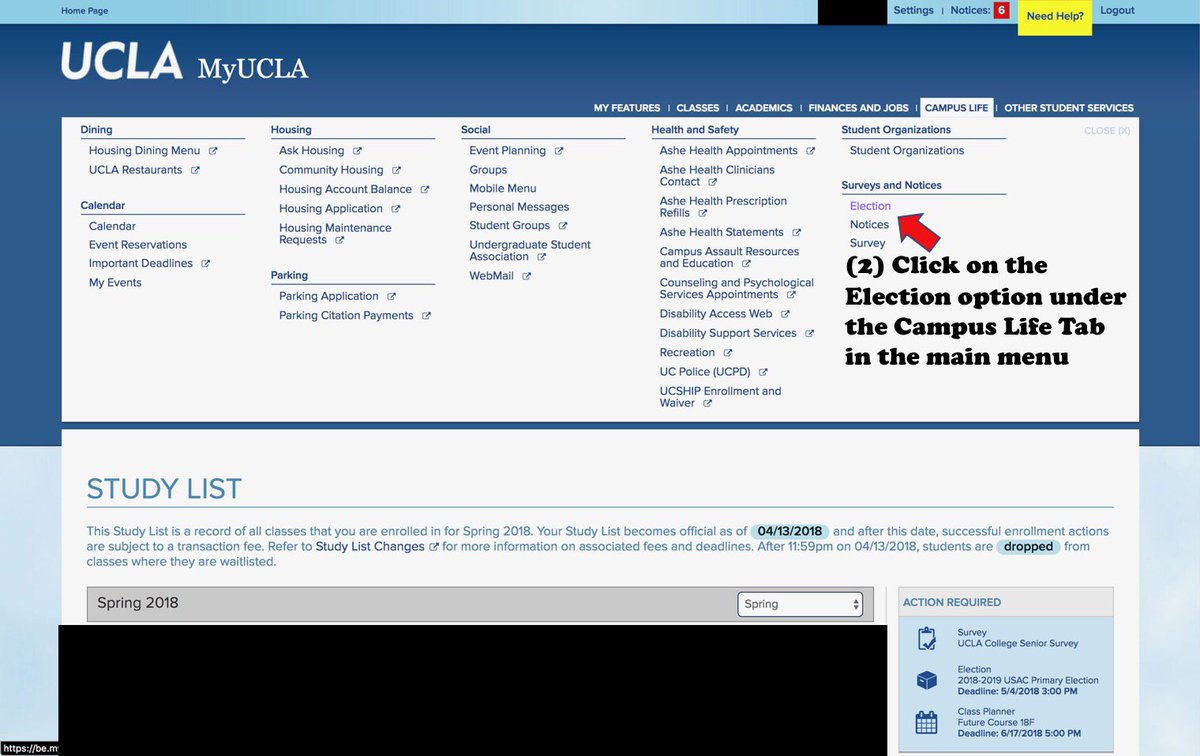The height and width of the screenshot is (756, 1200).
Task: Close the Campus Life menu panel
Action: 1107,131
